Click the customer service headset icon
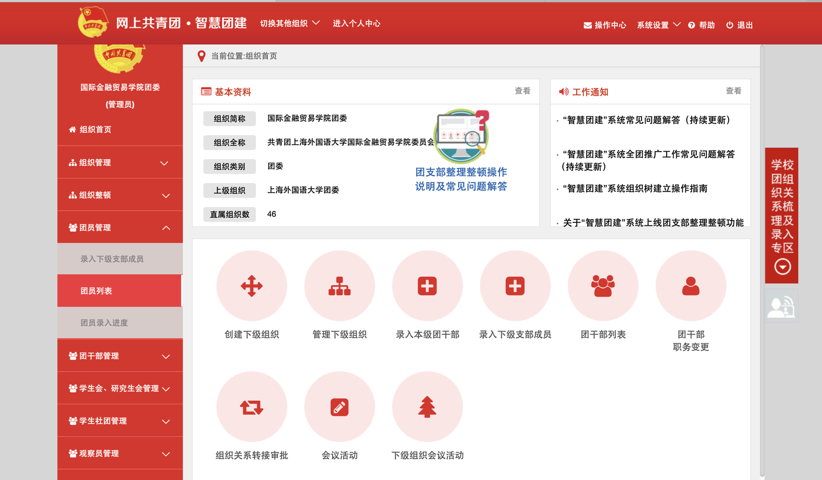 tap(781, 308)
